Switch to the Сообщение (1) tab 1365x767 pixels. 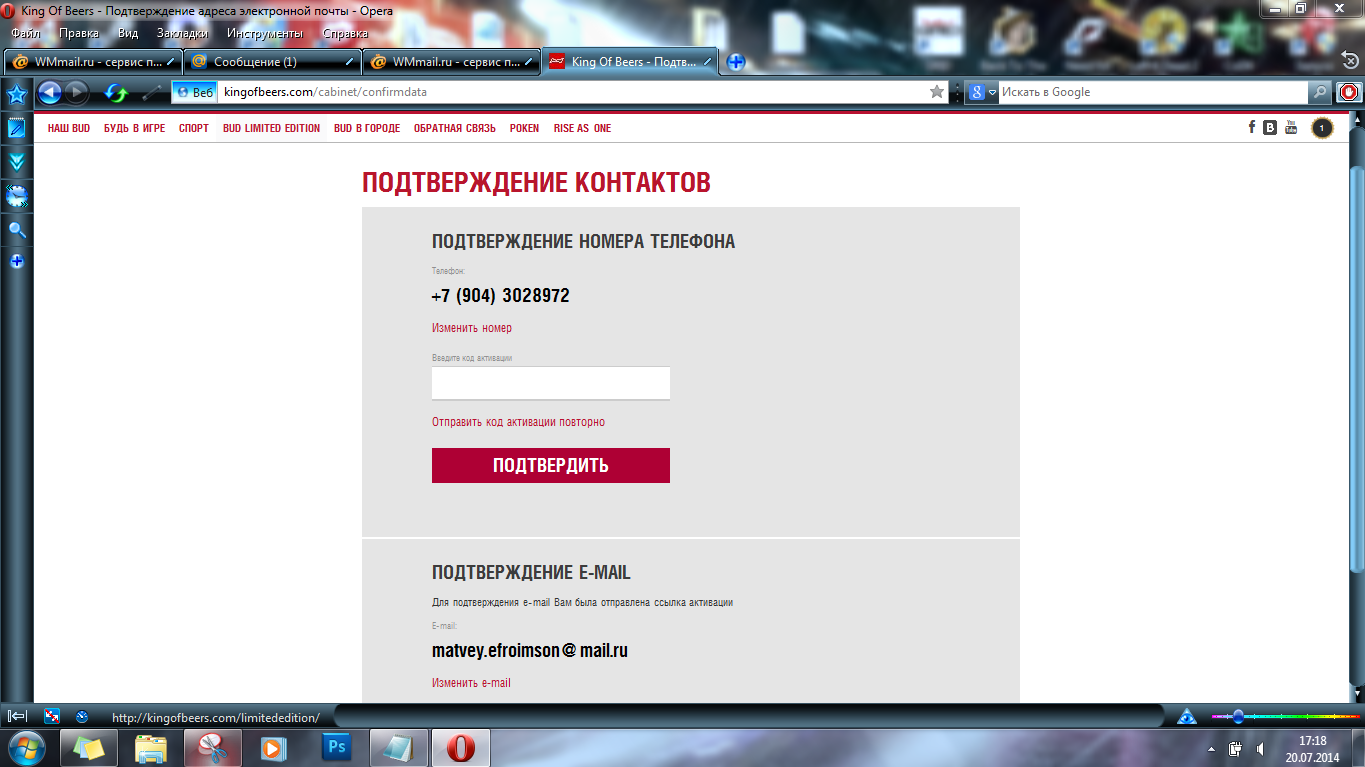273,62
